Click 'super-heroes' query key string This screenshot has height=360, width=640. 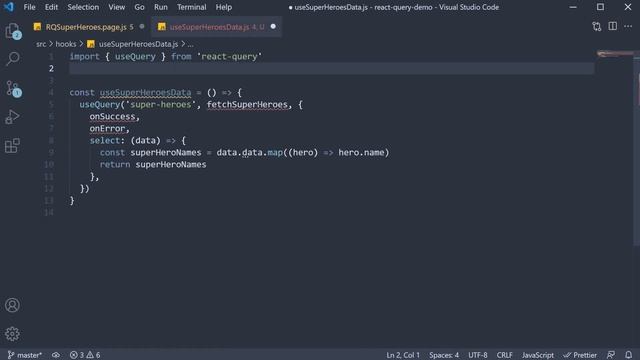click(160, 104)
